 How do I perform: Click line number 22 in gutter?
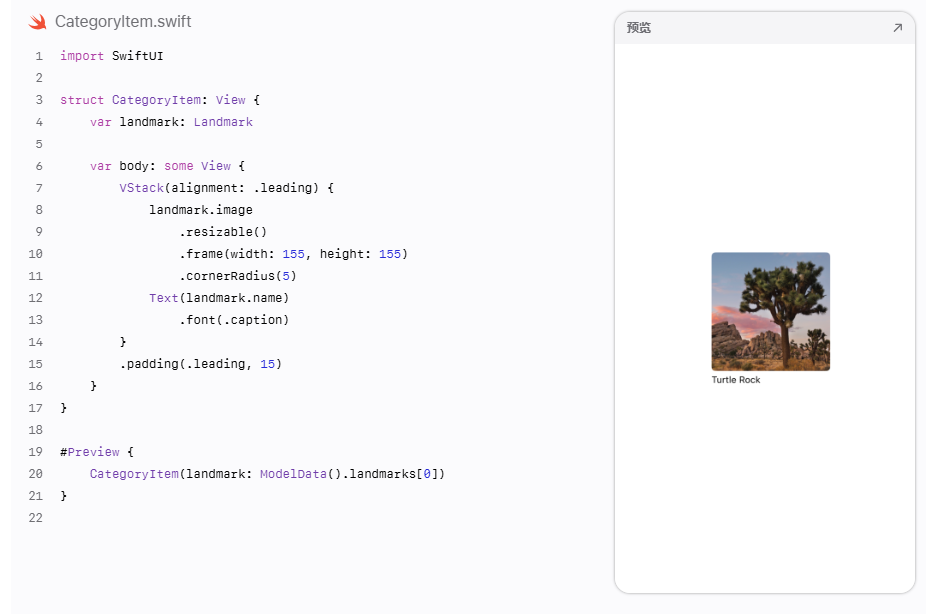coord(35,518)
